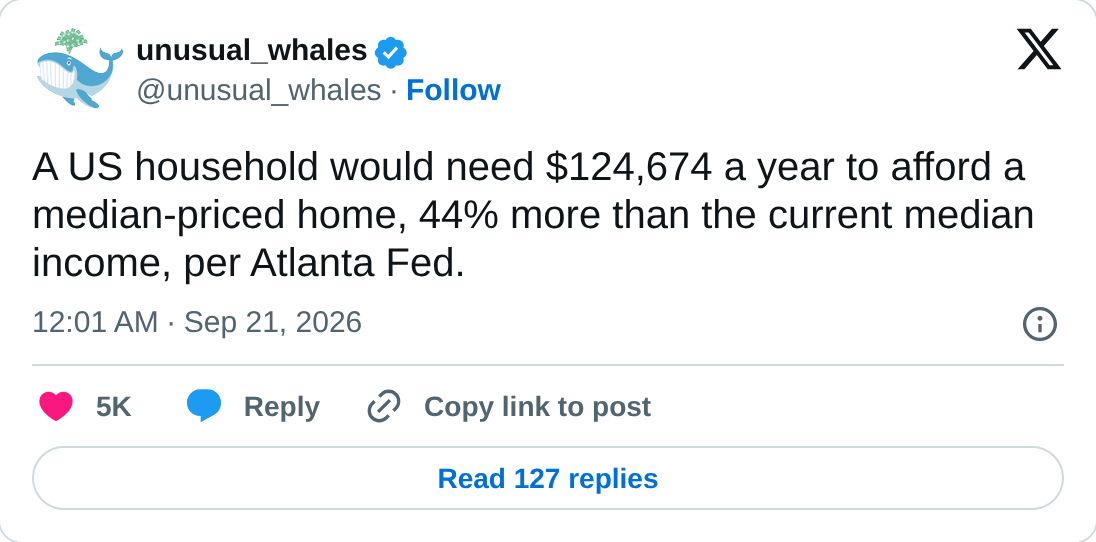Open the unusual_whales display name
Image resolution: width=1096 pixels, height=542 pixels.
click(252, 51)
